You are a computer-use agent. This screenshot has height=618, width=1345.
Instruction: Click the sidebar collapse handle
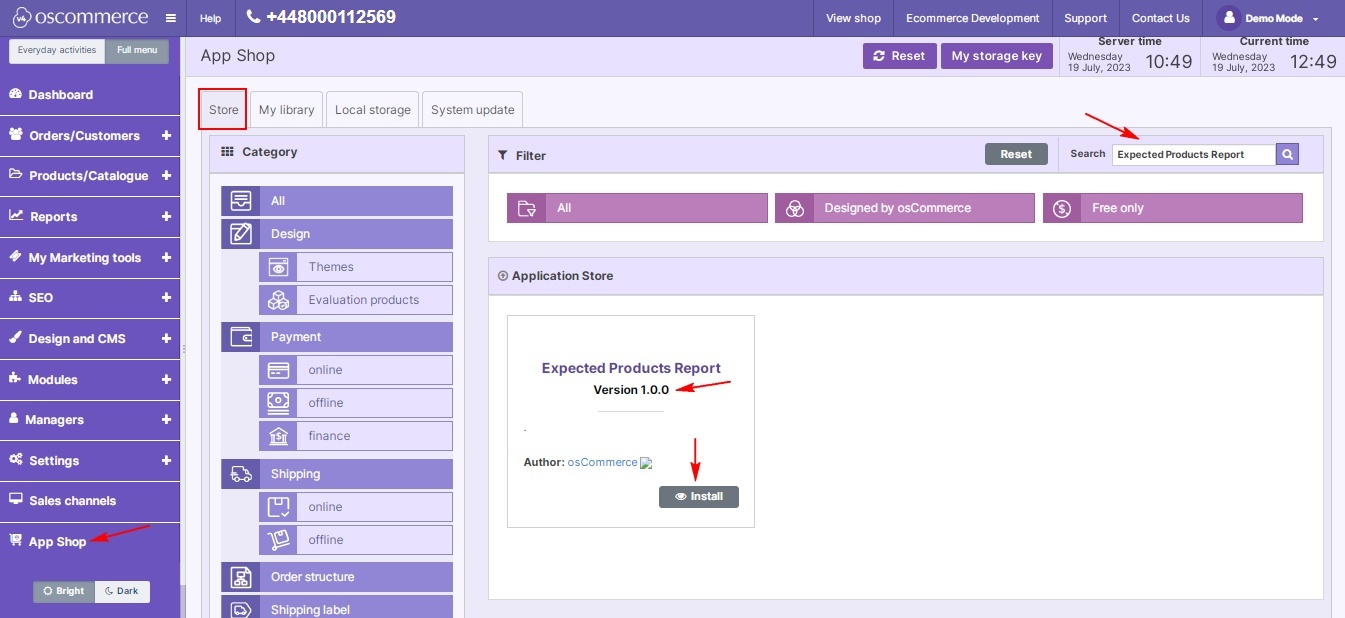(183, 348)
